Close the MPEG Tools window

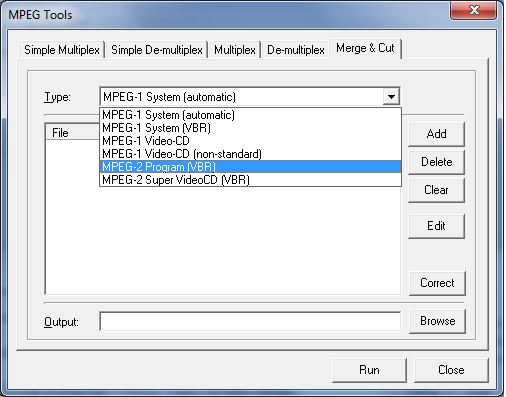474,10
